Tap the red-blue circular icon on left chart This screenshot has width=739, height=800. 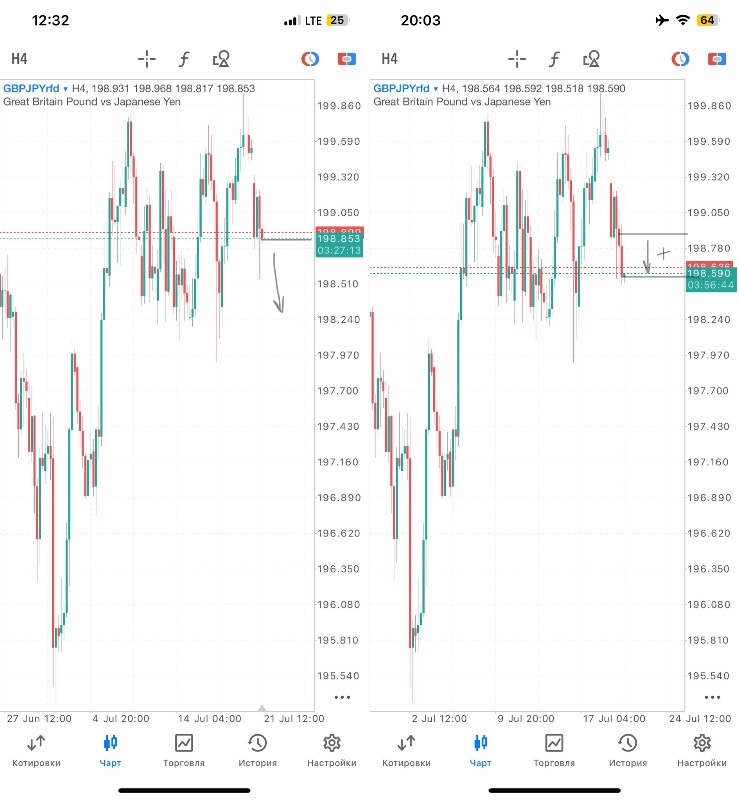(310, 59)
